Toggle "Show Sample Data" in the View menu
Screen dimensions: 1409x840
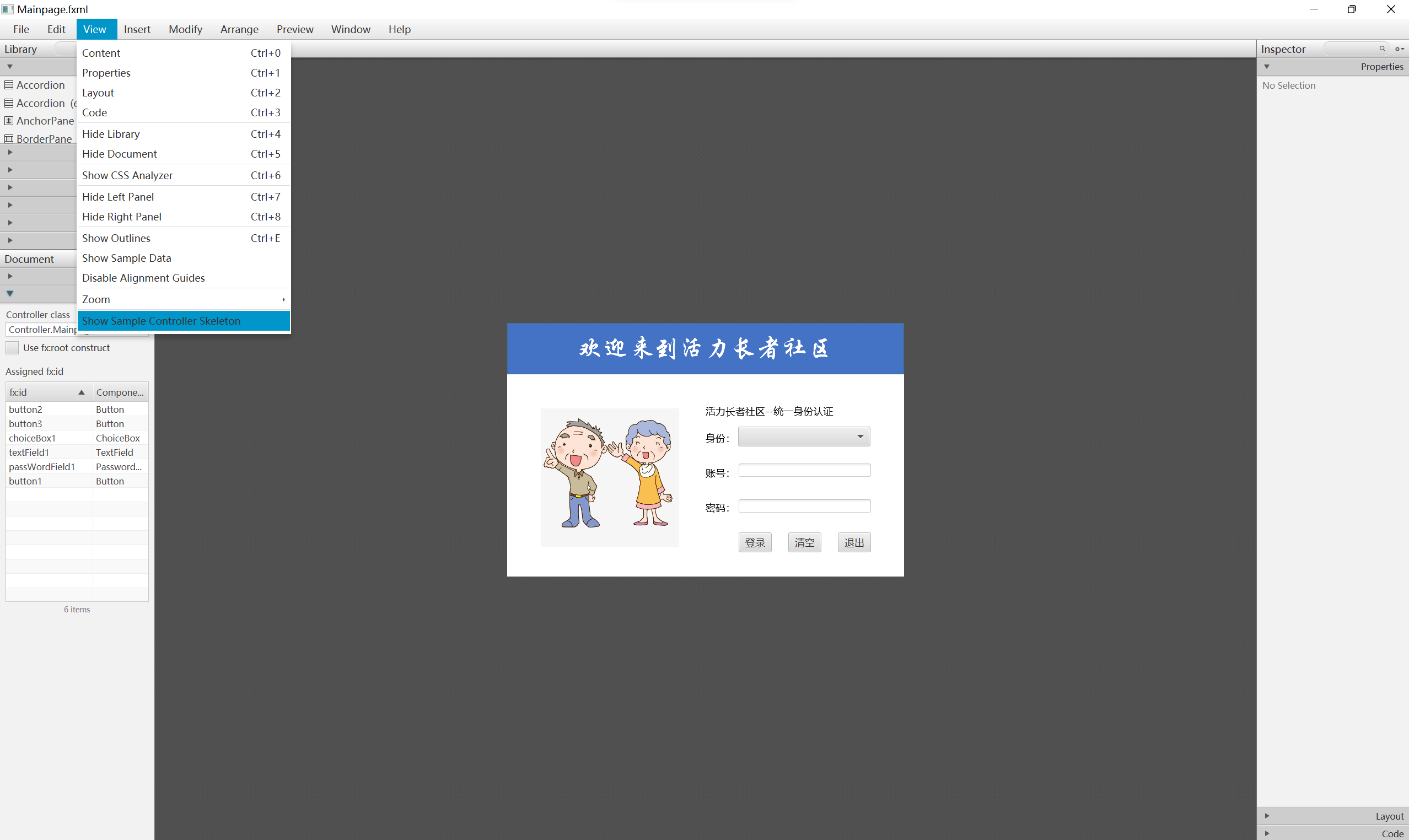[x=126, y=257]
